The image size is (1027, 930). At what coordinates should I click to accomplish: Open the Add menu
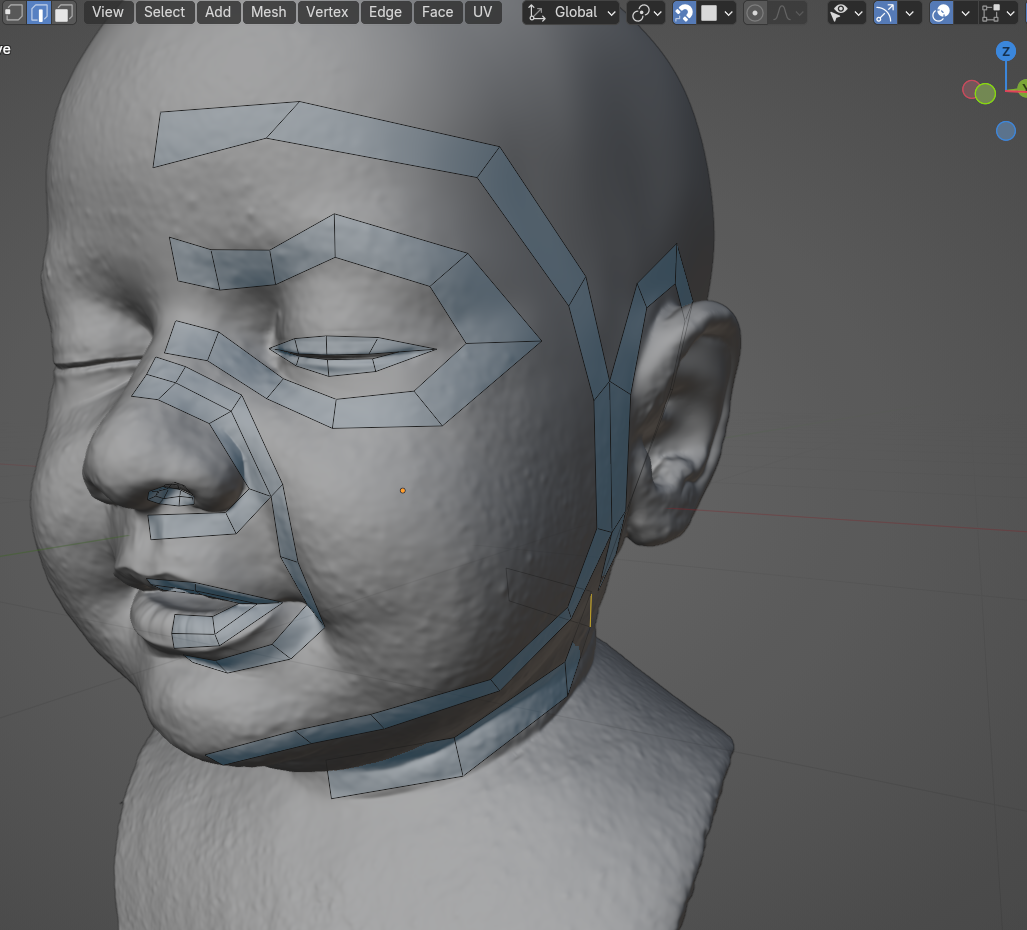pos(218,13)
